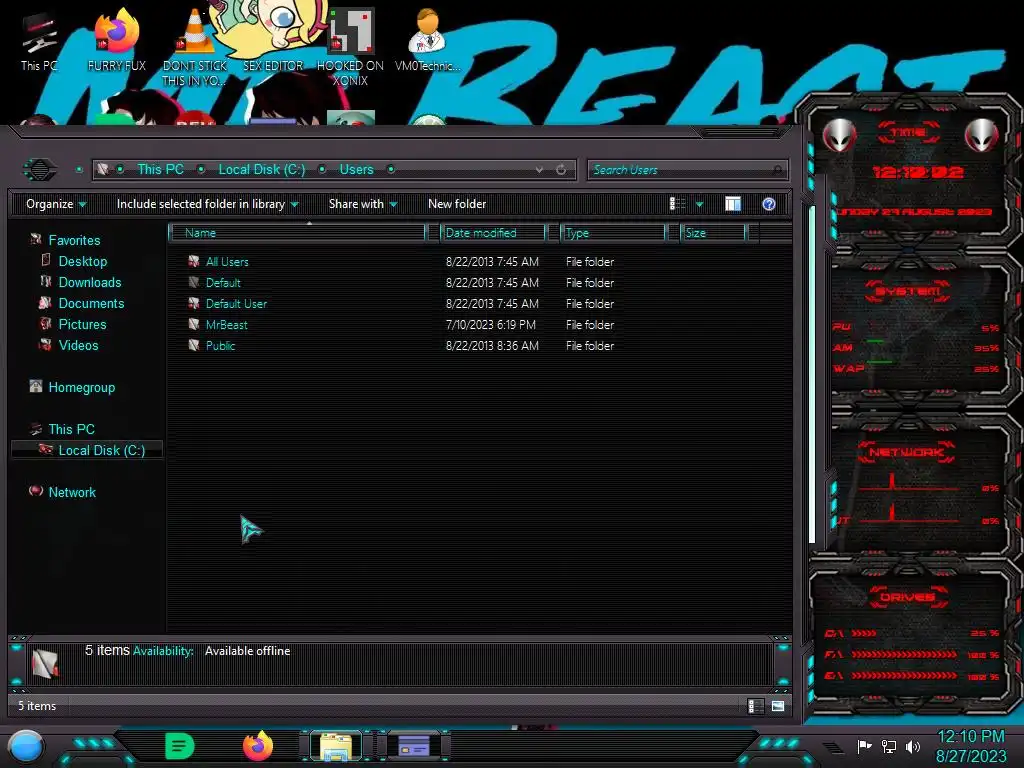Open the VM0Technic desktop icon

427,41
